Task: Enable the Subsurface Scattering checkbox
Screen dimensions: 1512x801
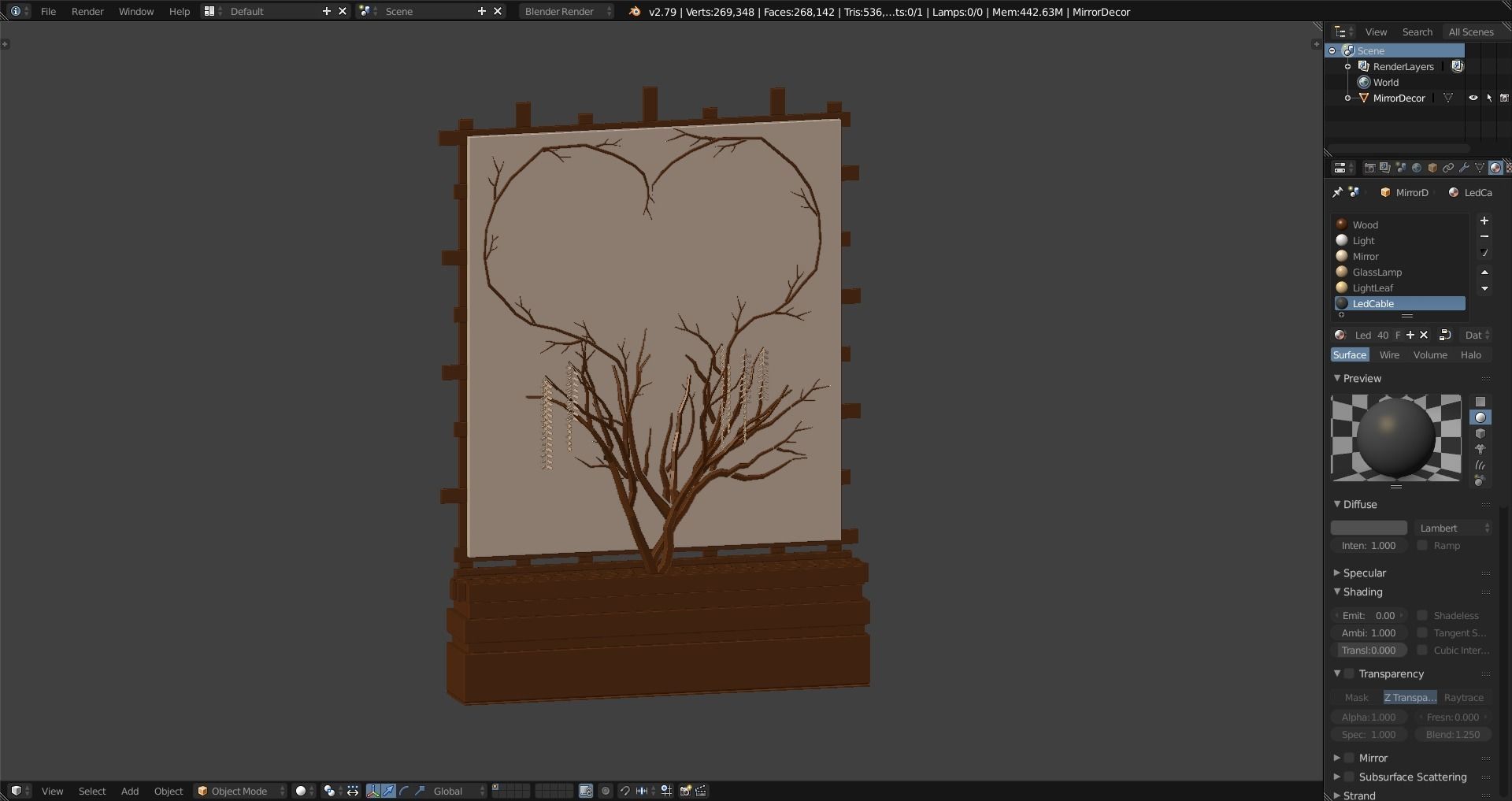Action: pos(1349,777)
